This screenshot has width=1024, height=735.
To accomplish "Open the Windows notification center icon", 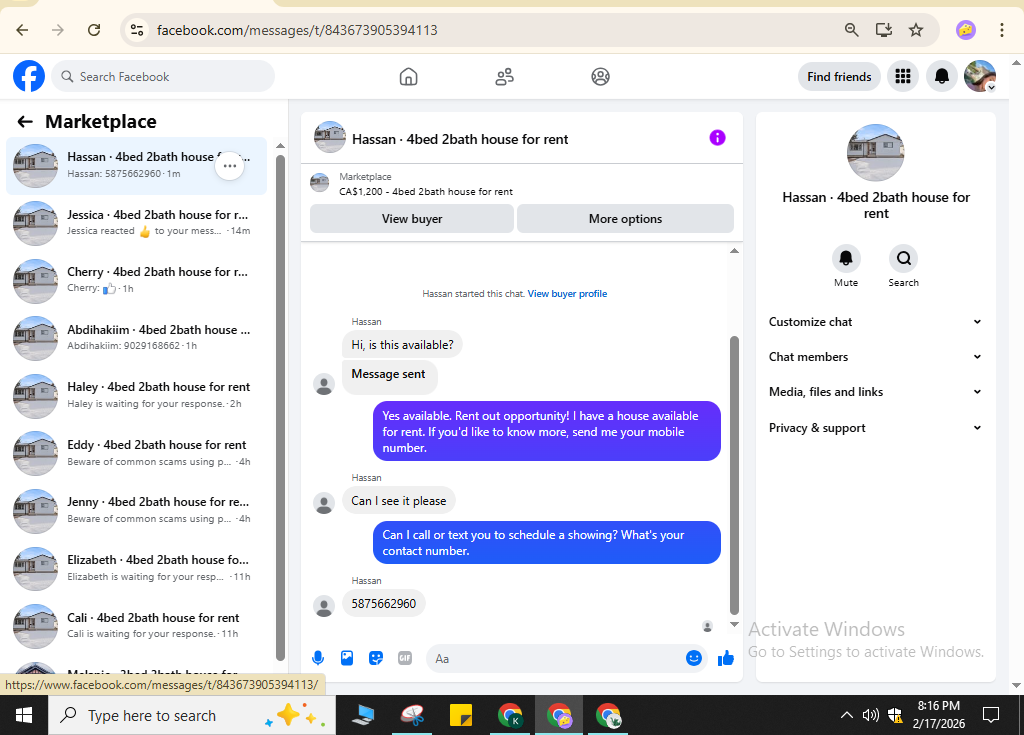I will pos(991,715).
